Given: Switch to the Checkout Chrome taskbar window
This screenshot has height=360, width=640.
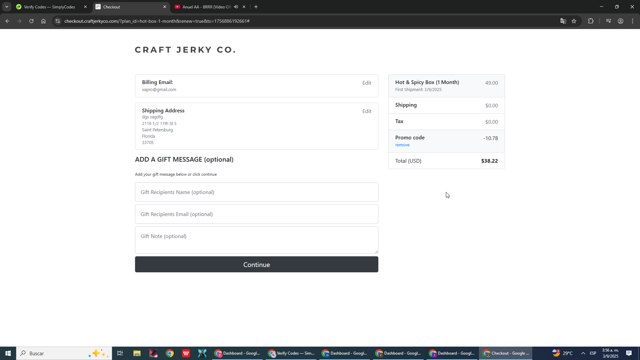Looking at the screenshot, I should pos(506,353).
